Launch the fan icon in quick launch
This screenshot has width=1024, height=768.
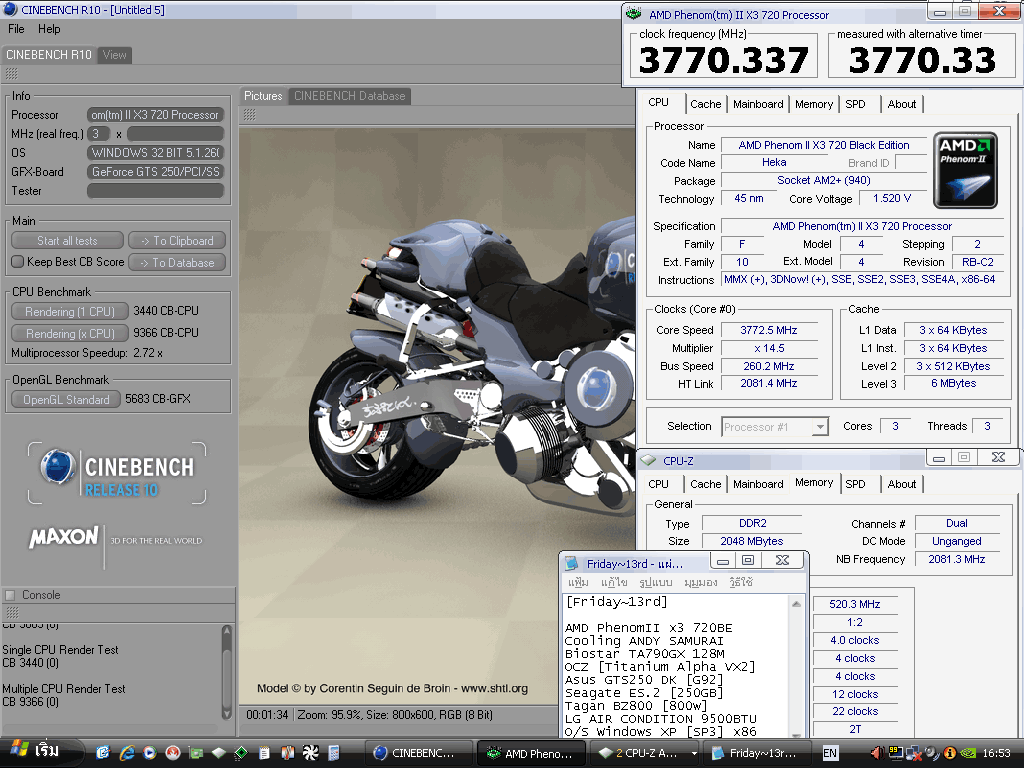point(310,752)
